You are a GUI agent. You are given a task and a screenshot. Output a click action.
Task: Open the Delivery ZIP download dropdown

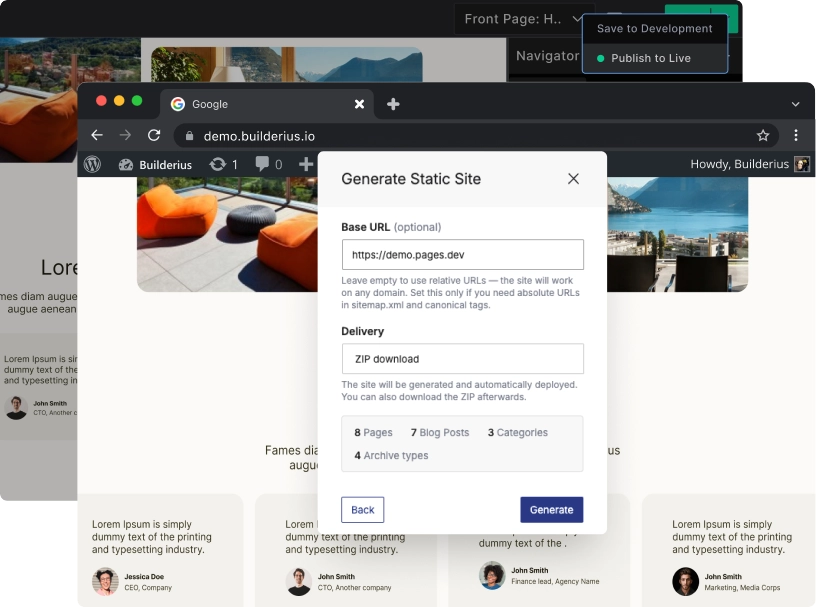[x=463, y=359]
